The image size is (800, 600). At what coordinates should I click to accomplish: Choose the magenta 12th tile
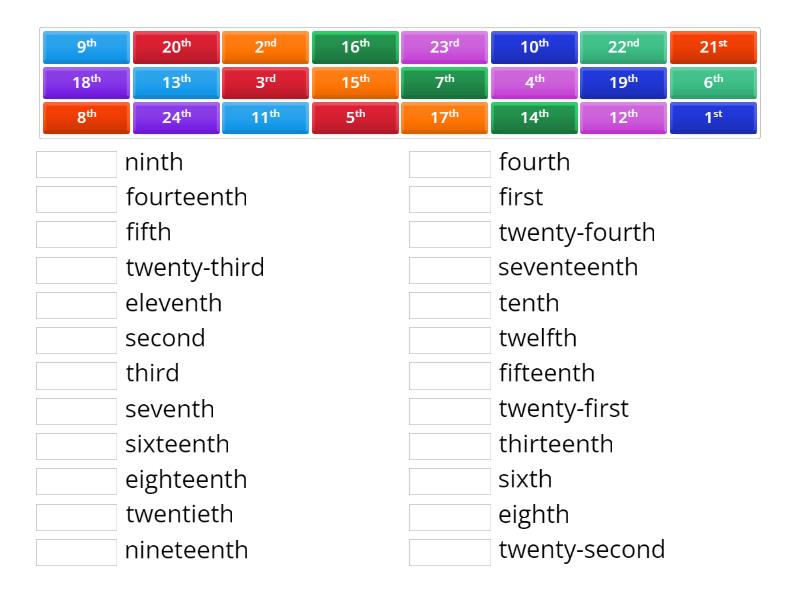pos(623,118)
